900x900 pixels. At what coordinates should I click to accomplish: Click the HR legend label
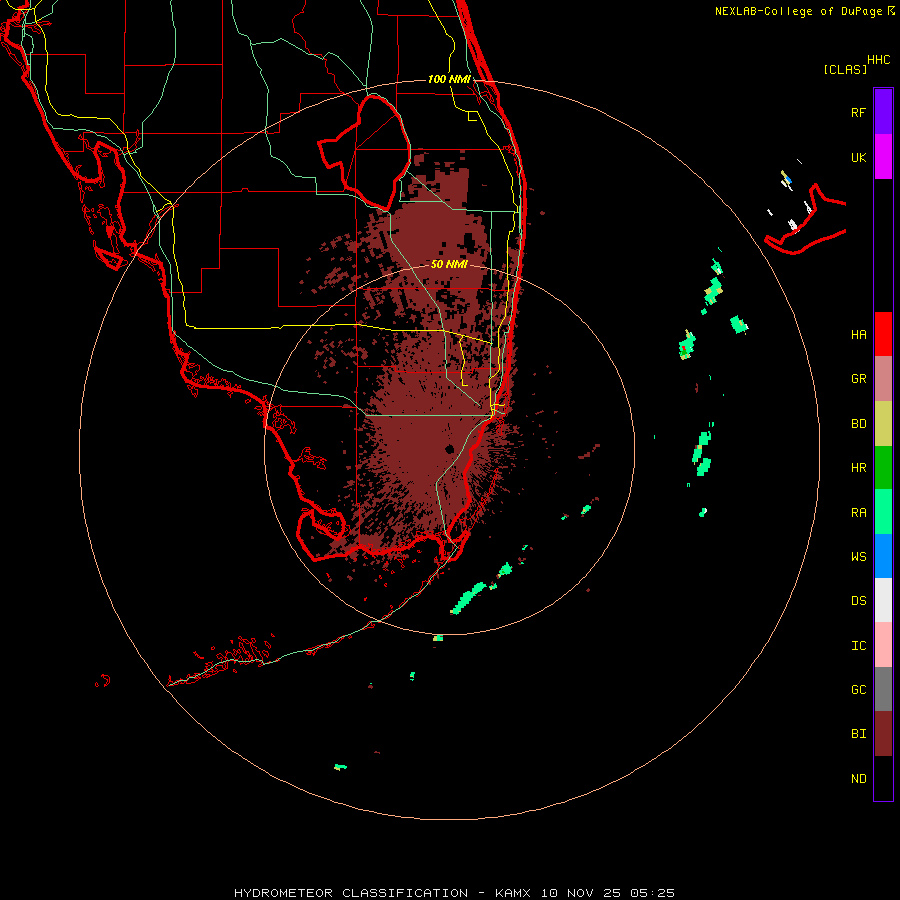pyautogui.click(x=858, y=468)
